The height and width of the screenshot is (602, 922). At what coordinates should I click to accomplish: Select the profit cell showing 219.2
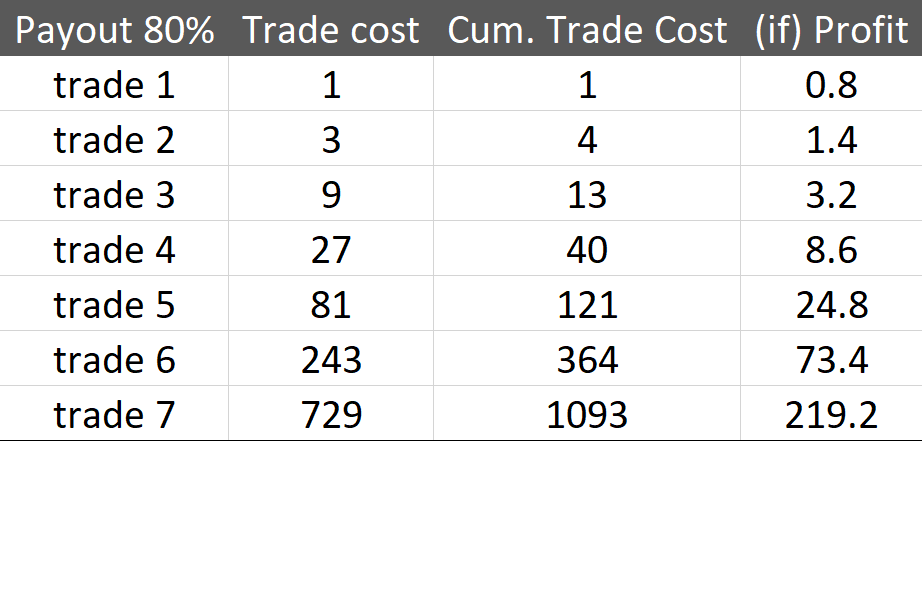pos(831,413)
